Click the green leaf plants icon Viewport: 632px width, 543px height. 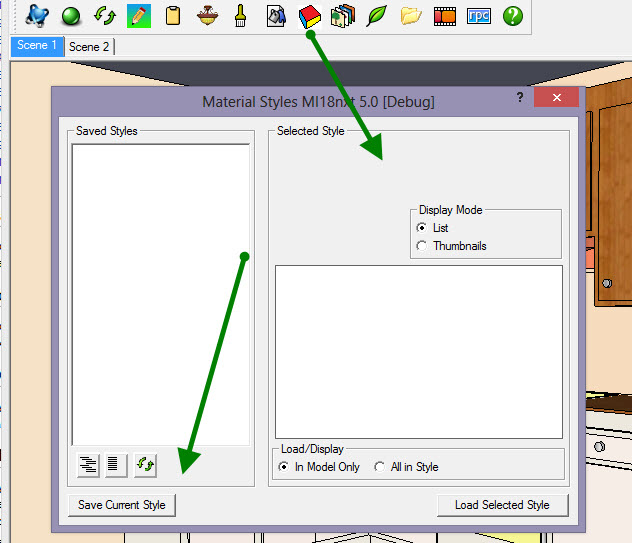click(377, 15)
